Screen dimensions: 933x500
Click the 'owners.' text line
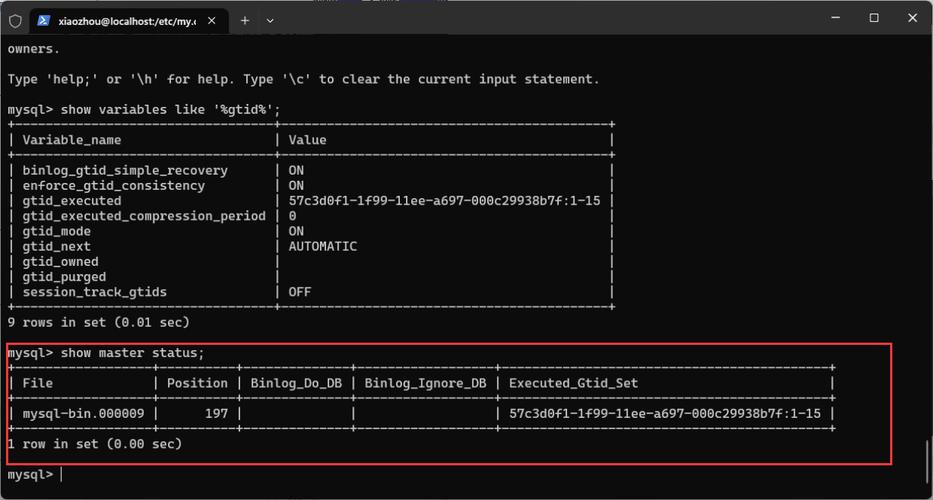33,49
